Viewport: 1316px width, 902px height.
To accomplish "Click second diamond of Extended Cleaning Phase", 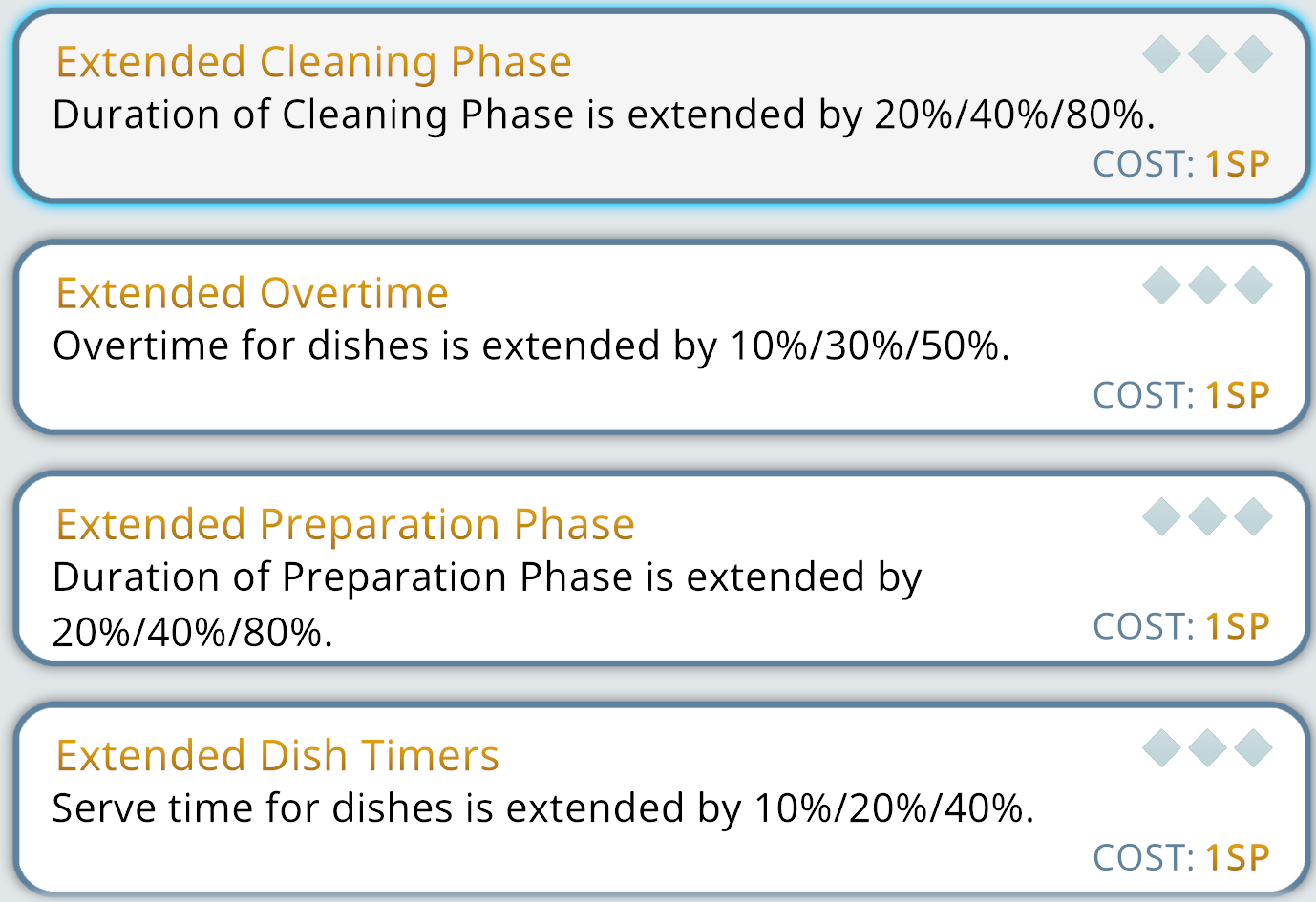I will (x=1207, y=54).
